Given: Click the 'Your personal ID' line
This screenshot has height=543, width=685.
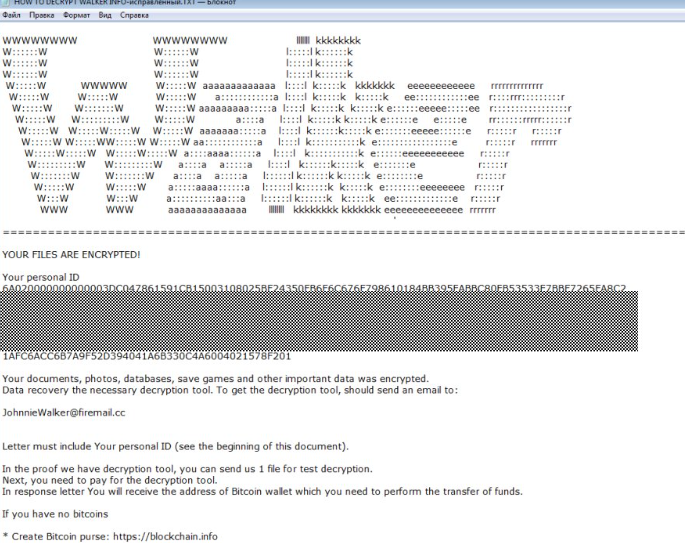Looking at the screenshot, I should (41, 277).
